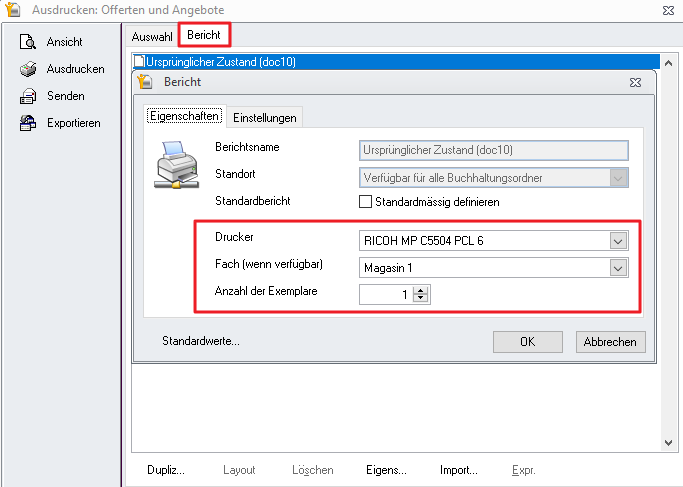This screenshot has width=683, height=487.
Task: Expand the Fach Magasin 1 dropdown
Action: point(619,267)
